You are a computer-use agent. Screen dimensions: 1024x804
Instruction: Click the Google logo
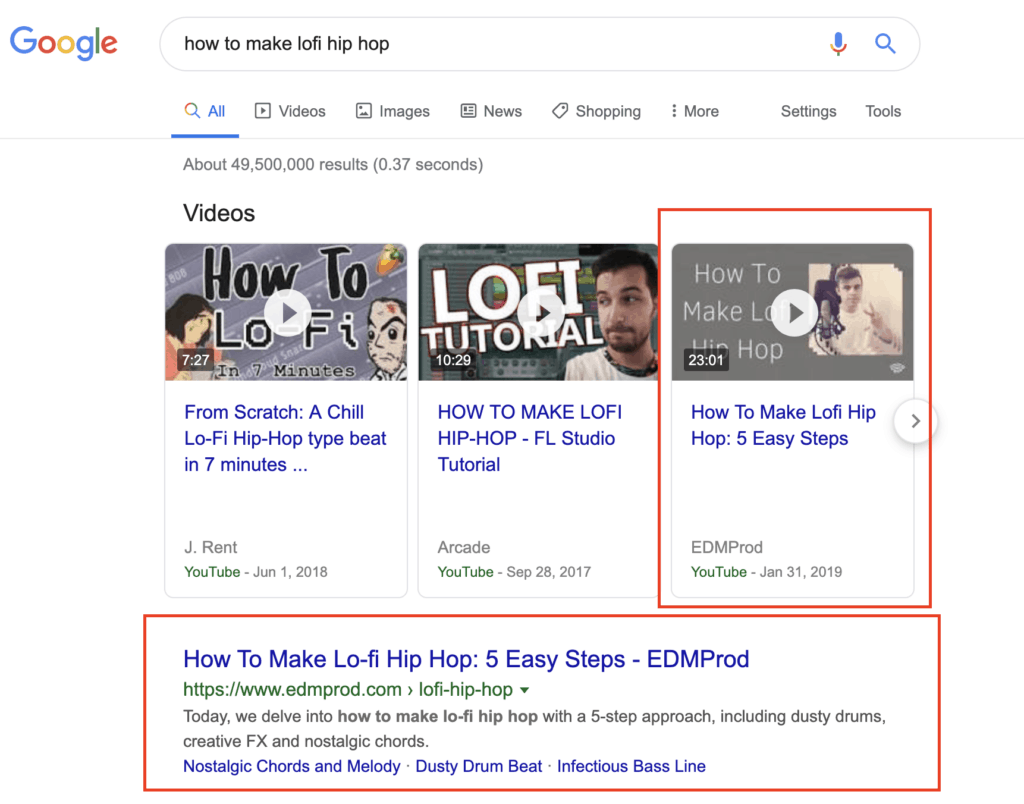[63, 43]
